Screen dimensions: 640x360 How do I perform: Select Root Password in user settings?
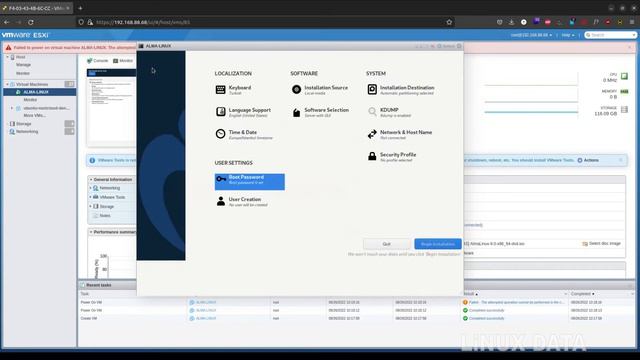pyautogui.click(x=249, y=182)
